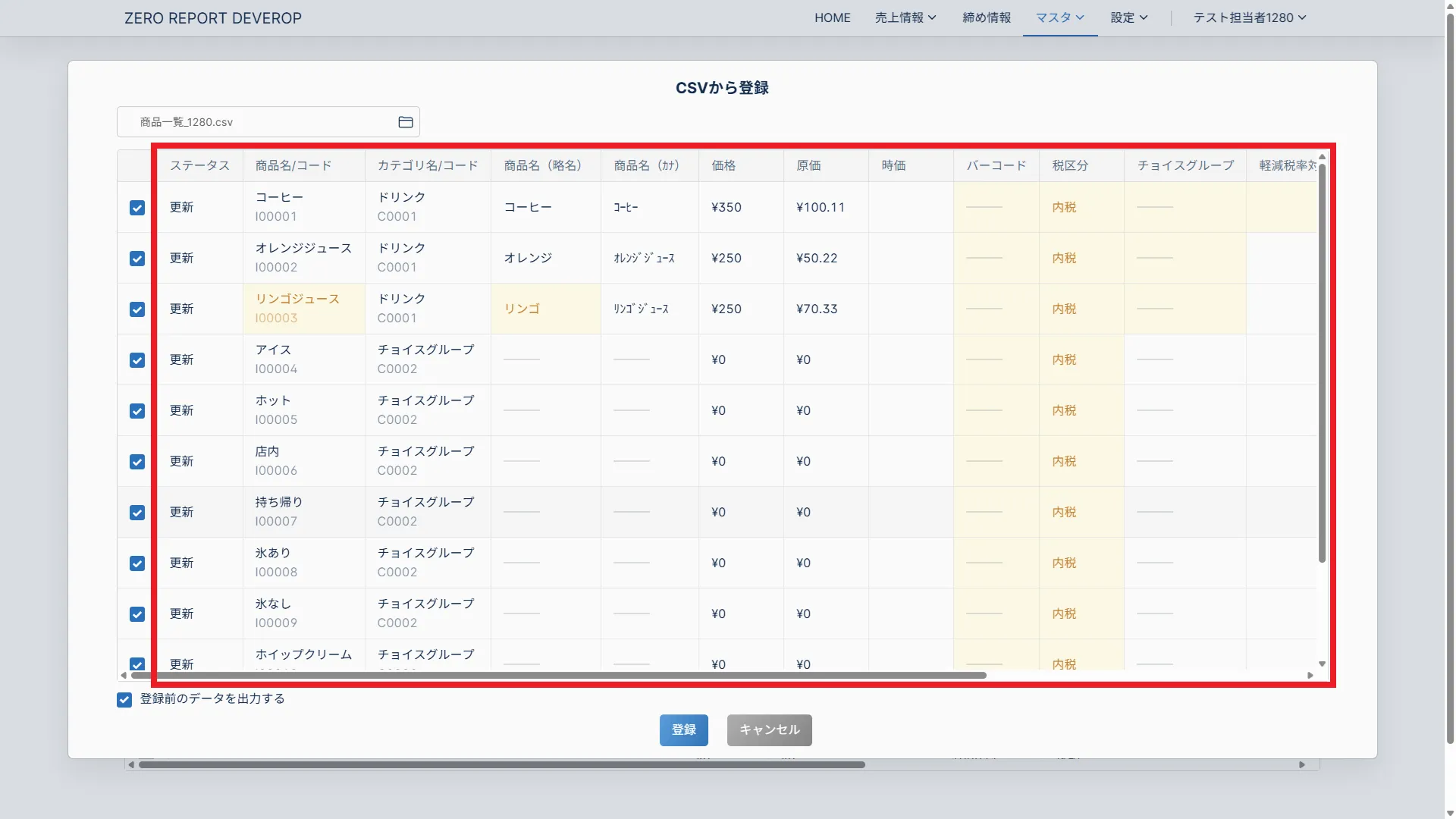Click the folder icon in file field
Image resolution: width=1456 pixels, height=819 pixels.
pos(406,122)
